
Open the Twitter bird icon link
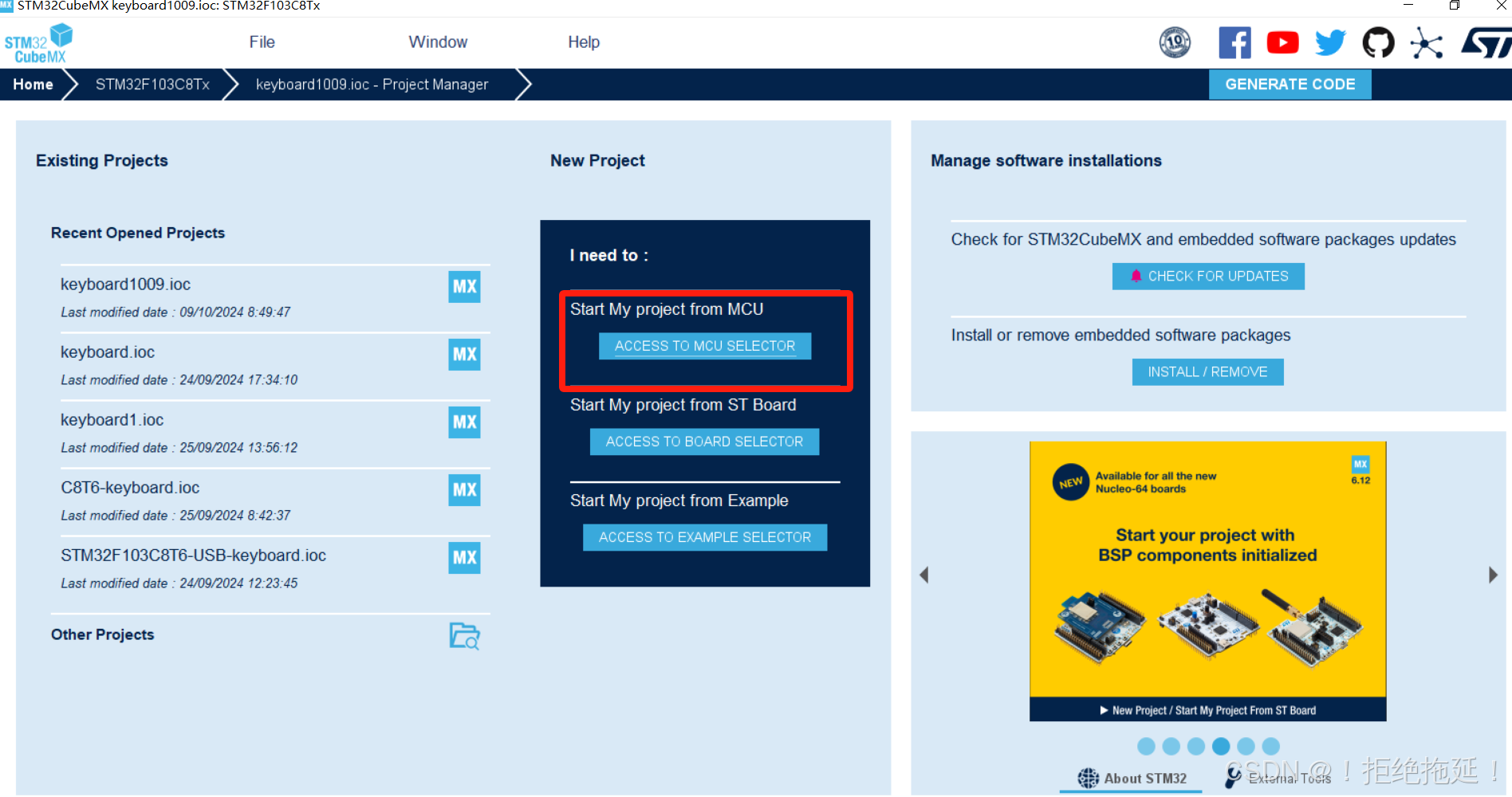(x=1330, y=42)
